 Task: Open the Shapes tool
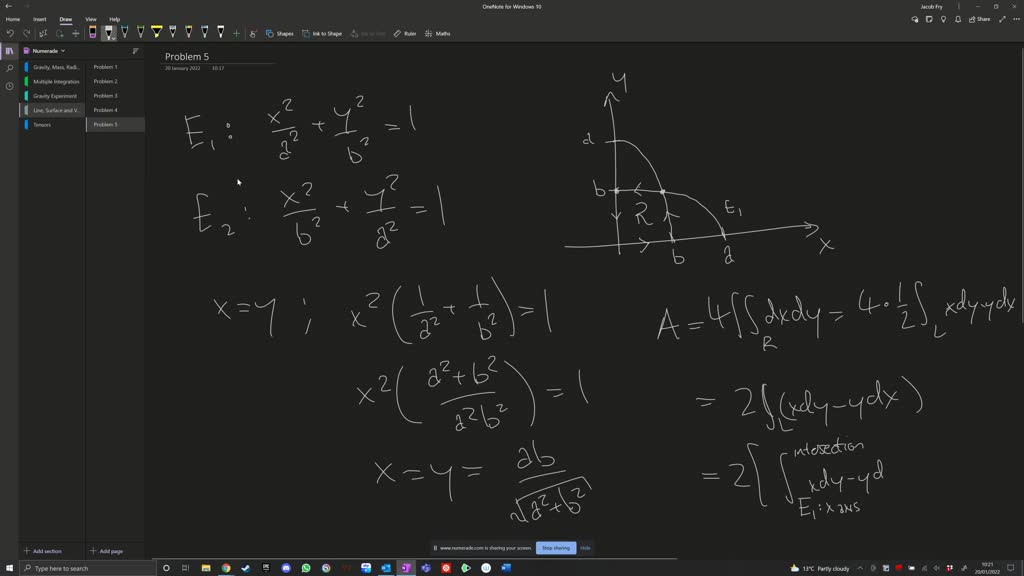coord(283,33)
